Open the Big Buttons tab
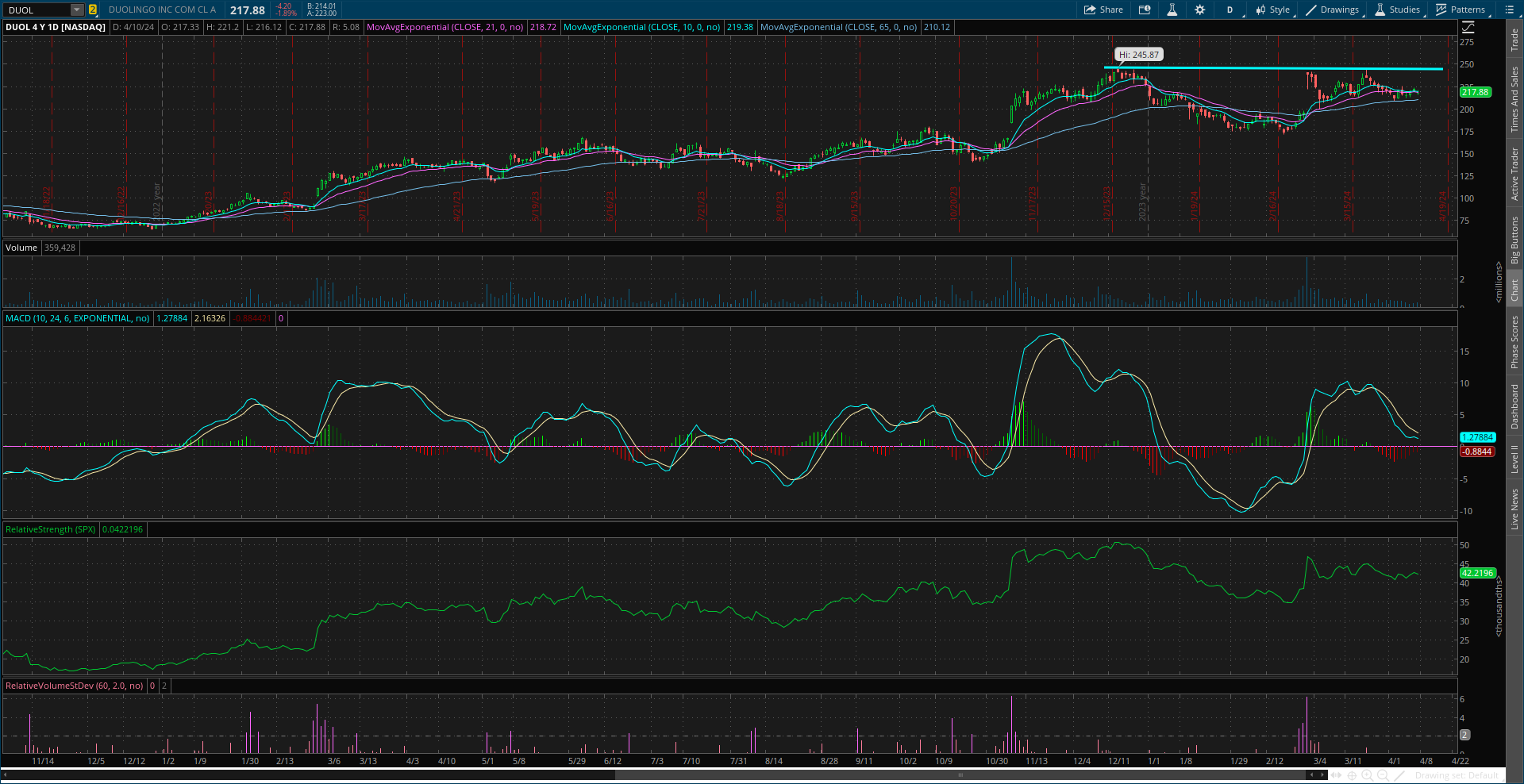 (1514, 240)
